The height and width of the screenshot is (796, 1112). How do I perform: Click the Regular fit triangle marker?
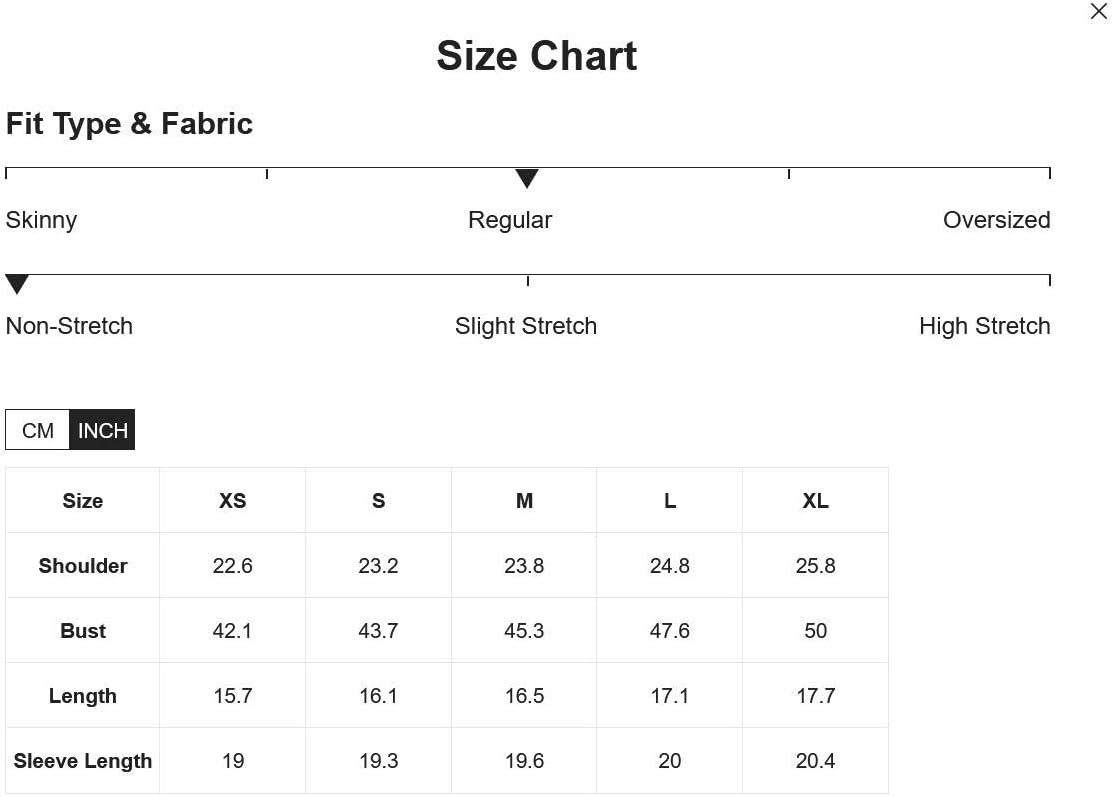coord(527,178)
